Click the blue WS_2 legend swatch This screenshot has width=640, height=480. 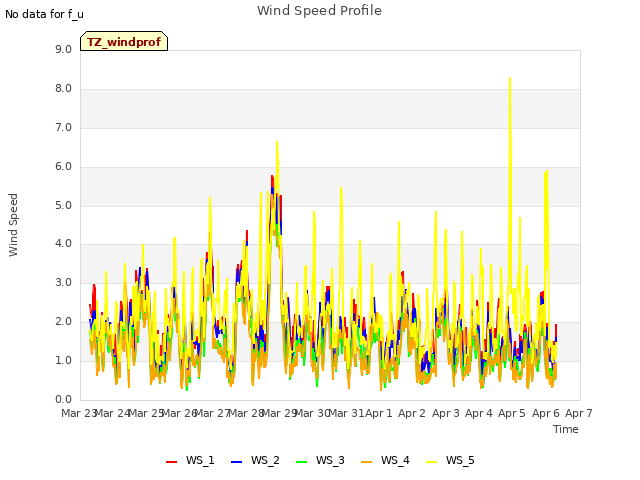click(237, 462)
